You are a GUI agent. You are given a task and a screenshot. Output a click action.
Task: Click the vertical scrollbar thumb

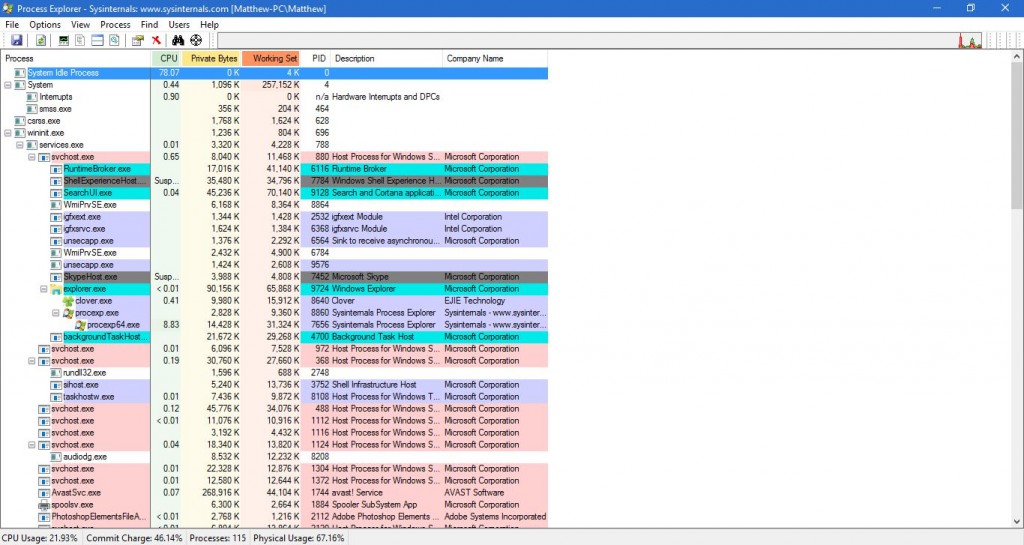[x=1017, y=136]
